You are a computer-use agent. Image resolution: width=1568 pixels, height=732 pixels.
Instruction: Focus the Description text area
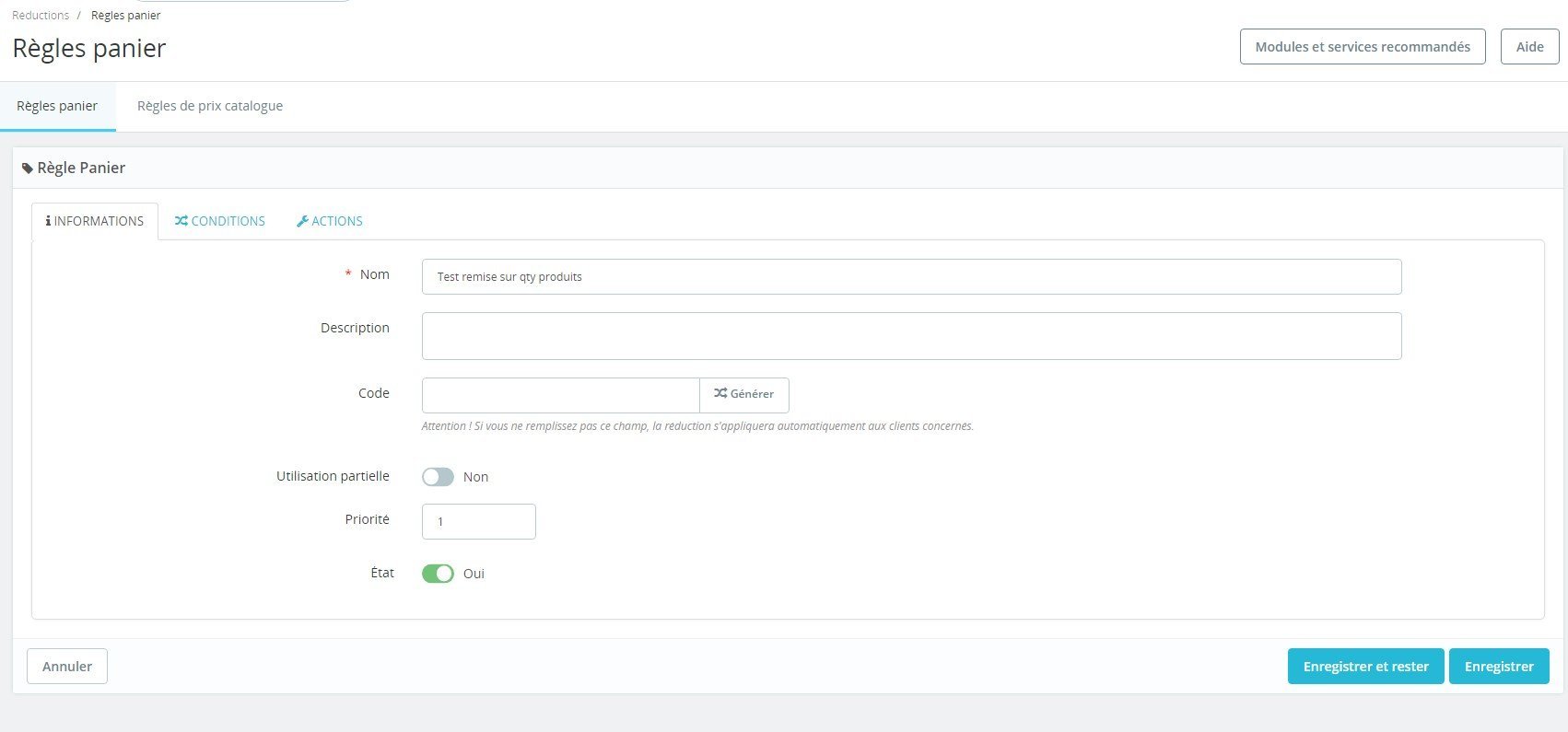(912, 336)
